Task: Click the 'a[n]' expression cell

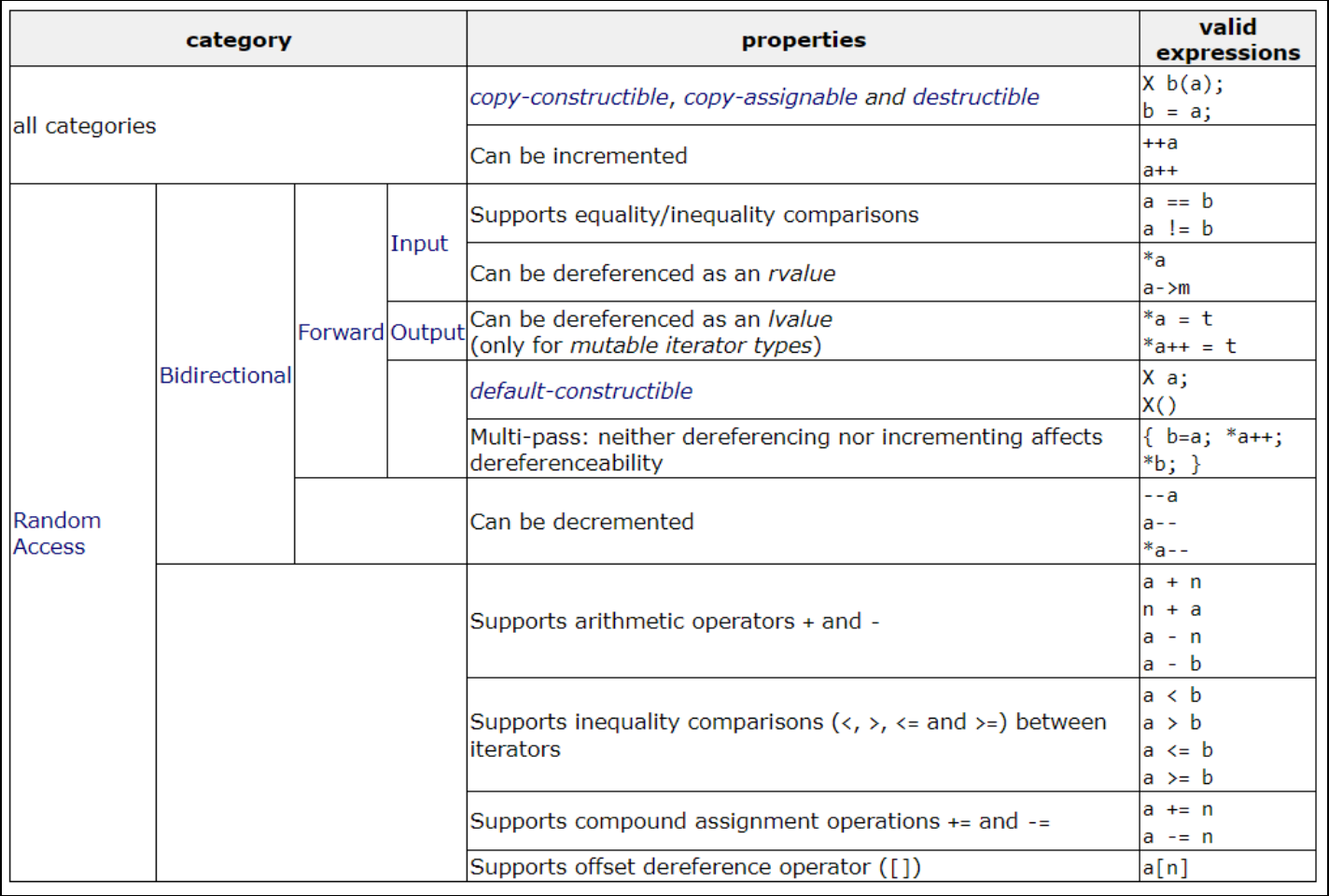Action: point(1166,867)
